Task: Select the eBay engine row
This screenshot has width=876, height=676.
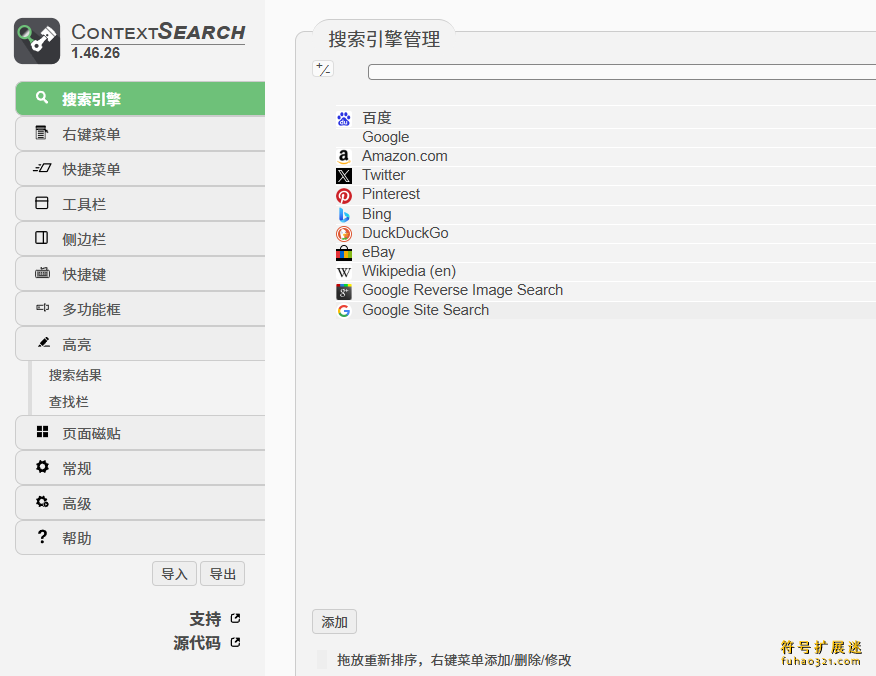Action: point(606,253)
